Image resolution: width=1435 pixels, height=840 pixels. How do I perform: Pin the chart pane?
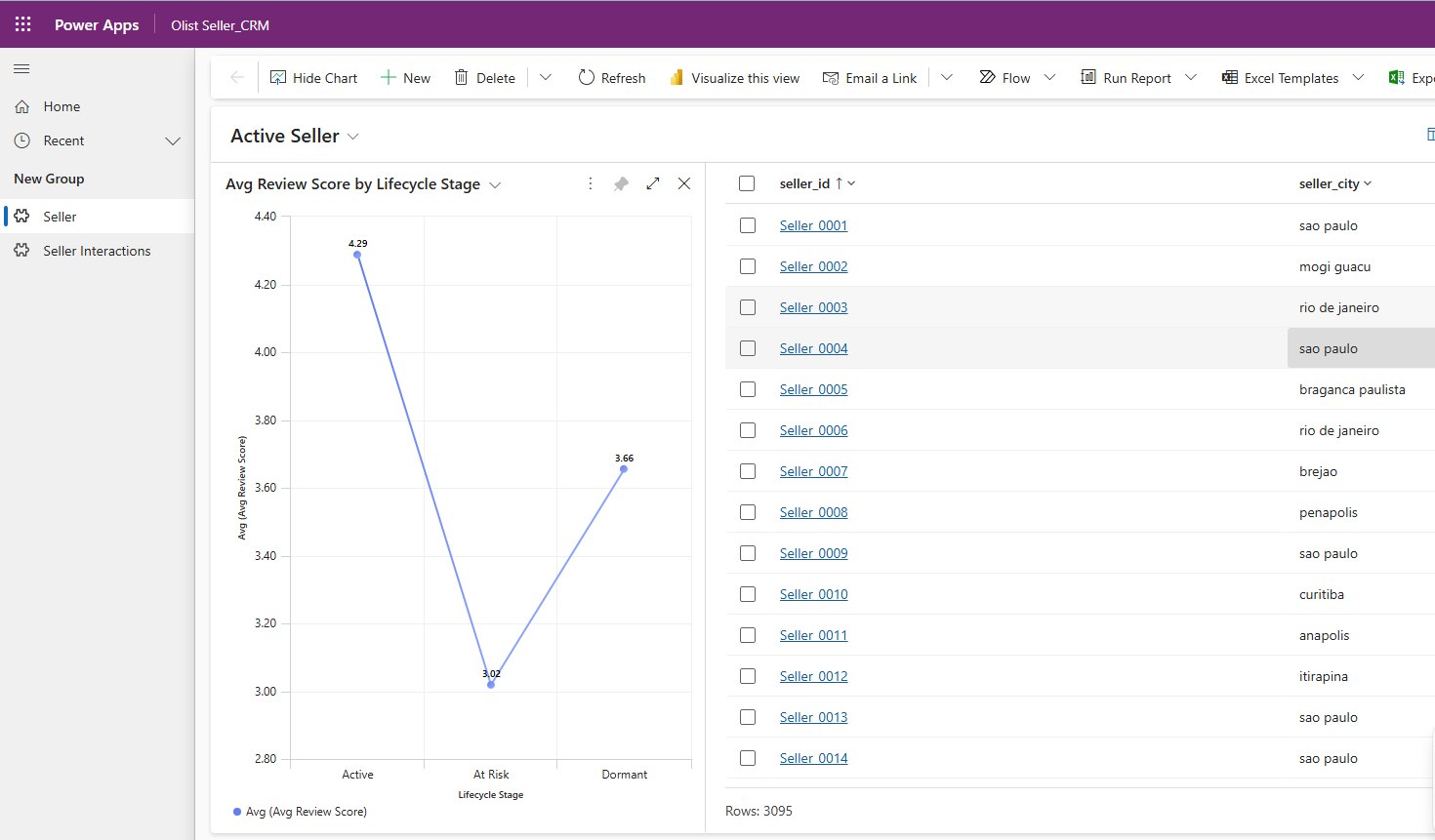[621, 183]
